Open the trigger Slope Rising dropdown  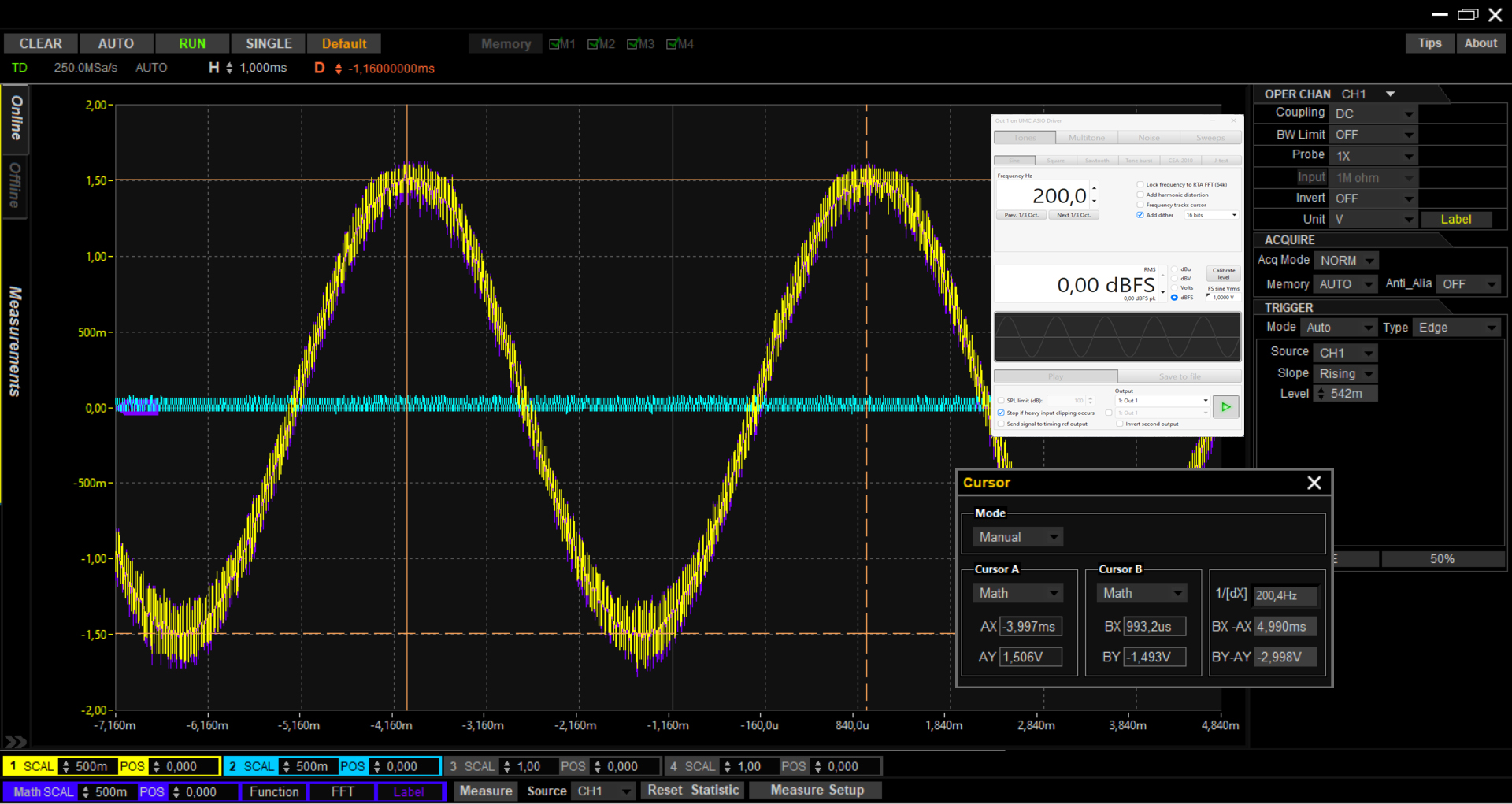pos(1346,373)
